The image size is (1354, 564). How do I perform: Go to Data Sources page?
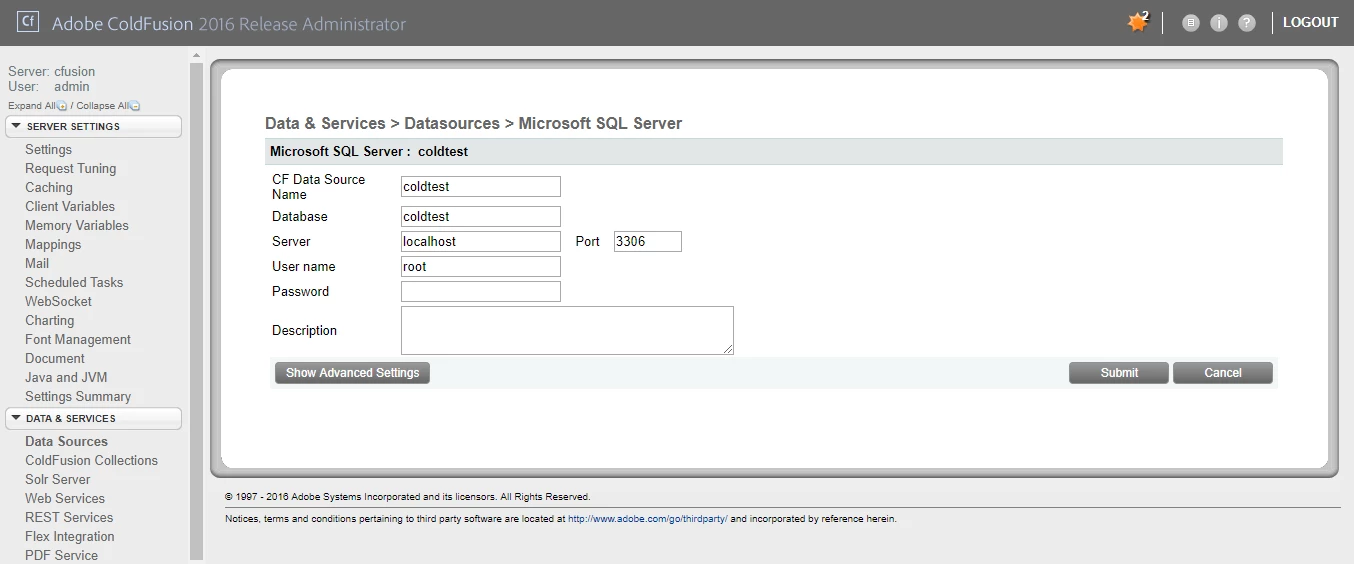pos(66,441)
